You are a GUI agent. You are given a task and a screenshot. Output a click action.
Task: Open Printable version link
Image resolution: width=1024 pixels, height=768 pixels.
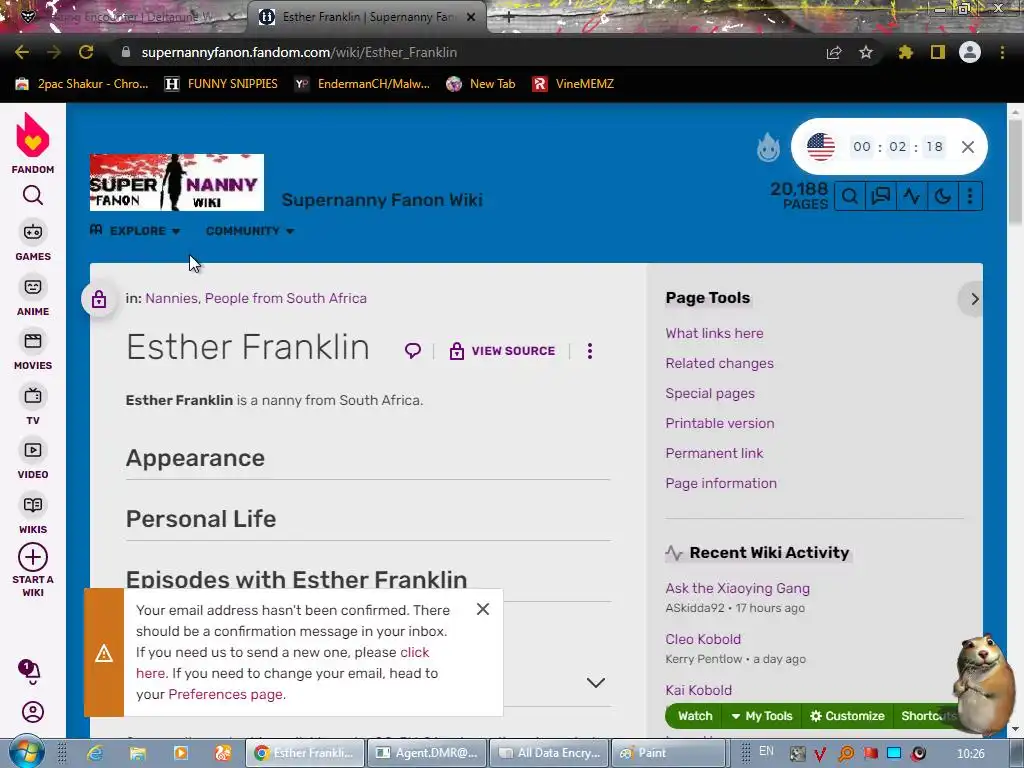pos(720,423)
